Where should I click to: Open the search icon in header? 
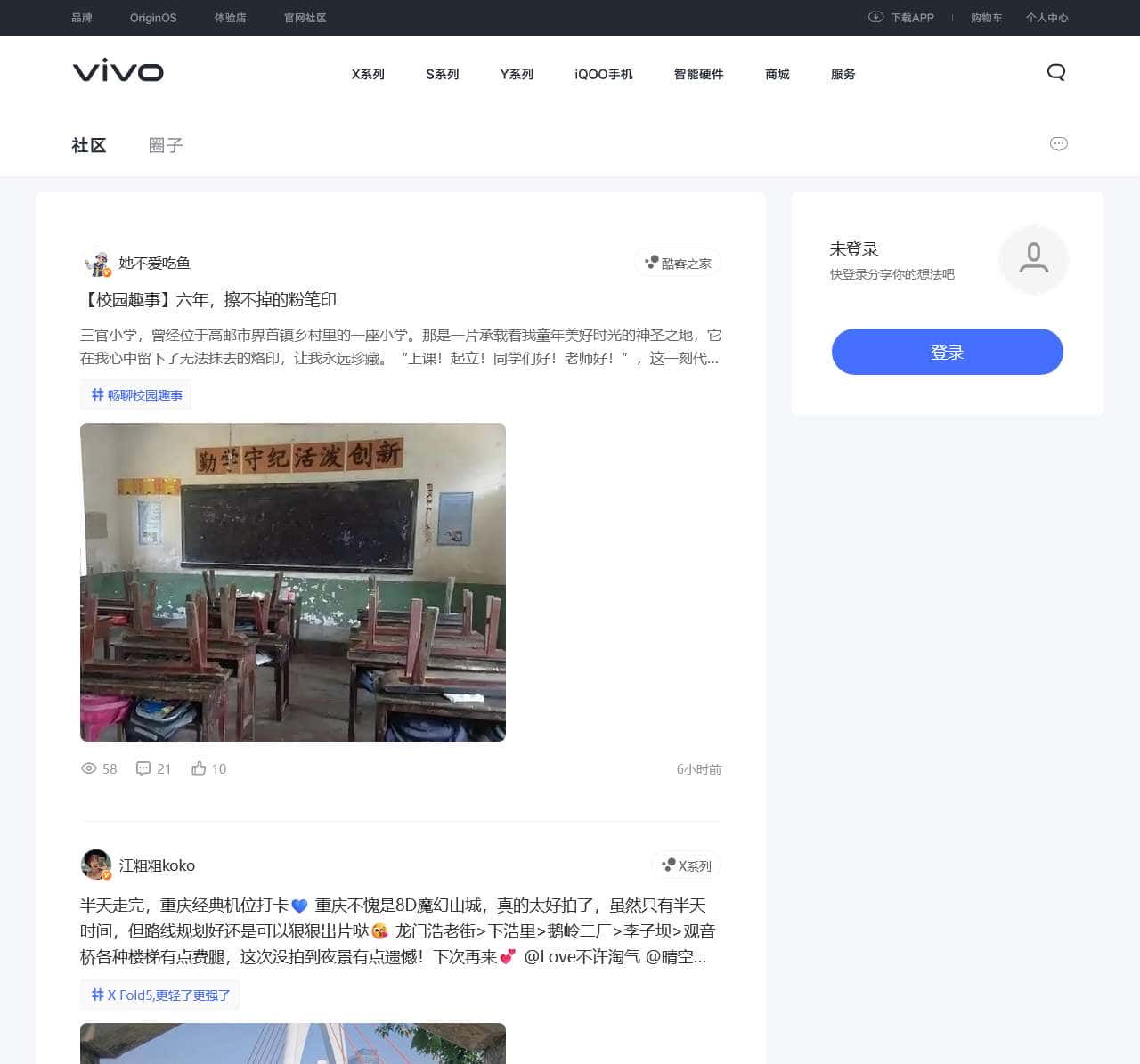(1056, 73)
